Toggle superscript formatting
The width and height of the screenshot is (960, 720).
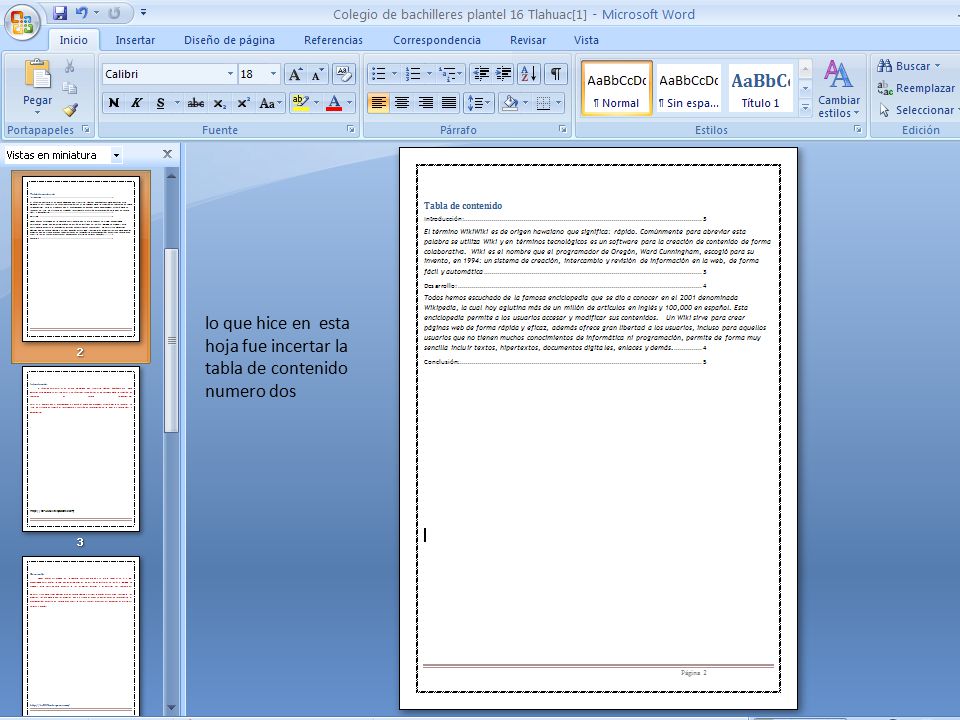[243, 103]
